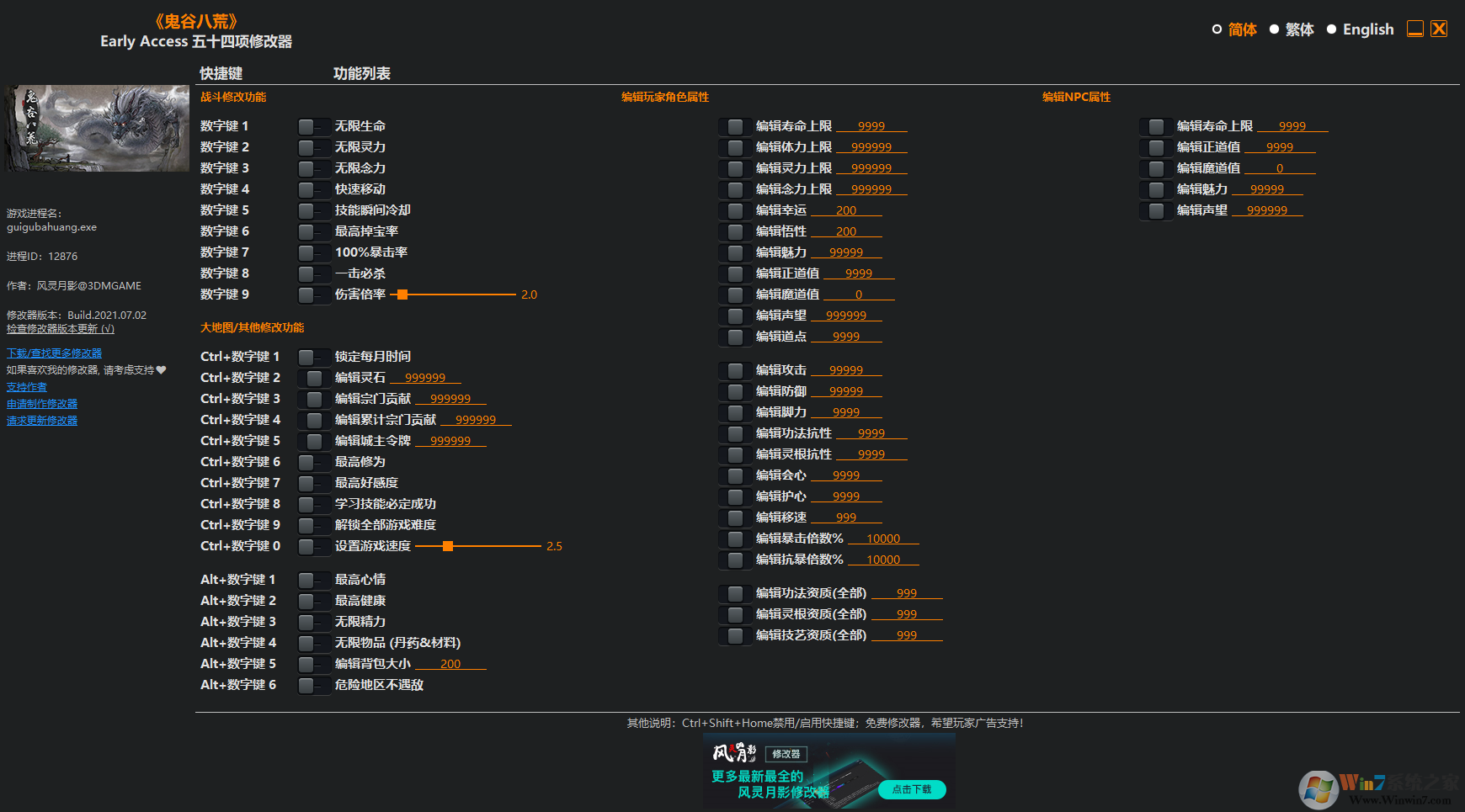Click 请求更新修改器 link
The height and width of the screenshot is (812, 1465).
pyautogui.click(x=42, y=421)
